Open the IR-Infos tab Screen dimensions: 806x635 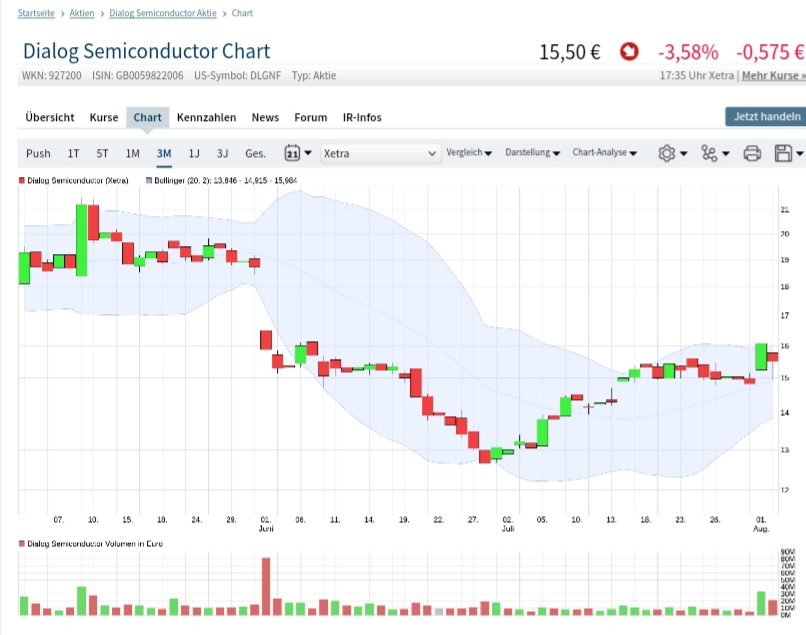(362, 117)
